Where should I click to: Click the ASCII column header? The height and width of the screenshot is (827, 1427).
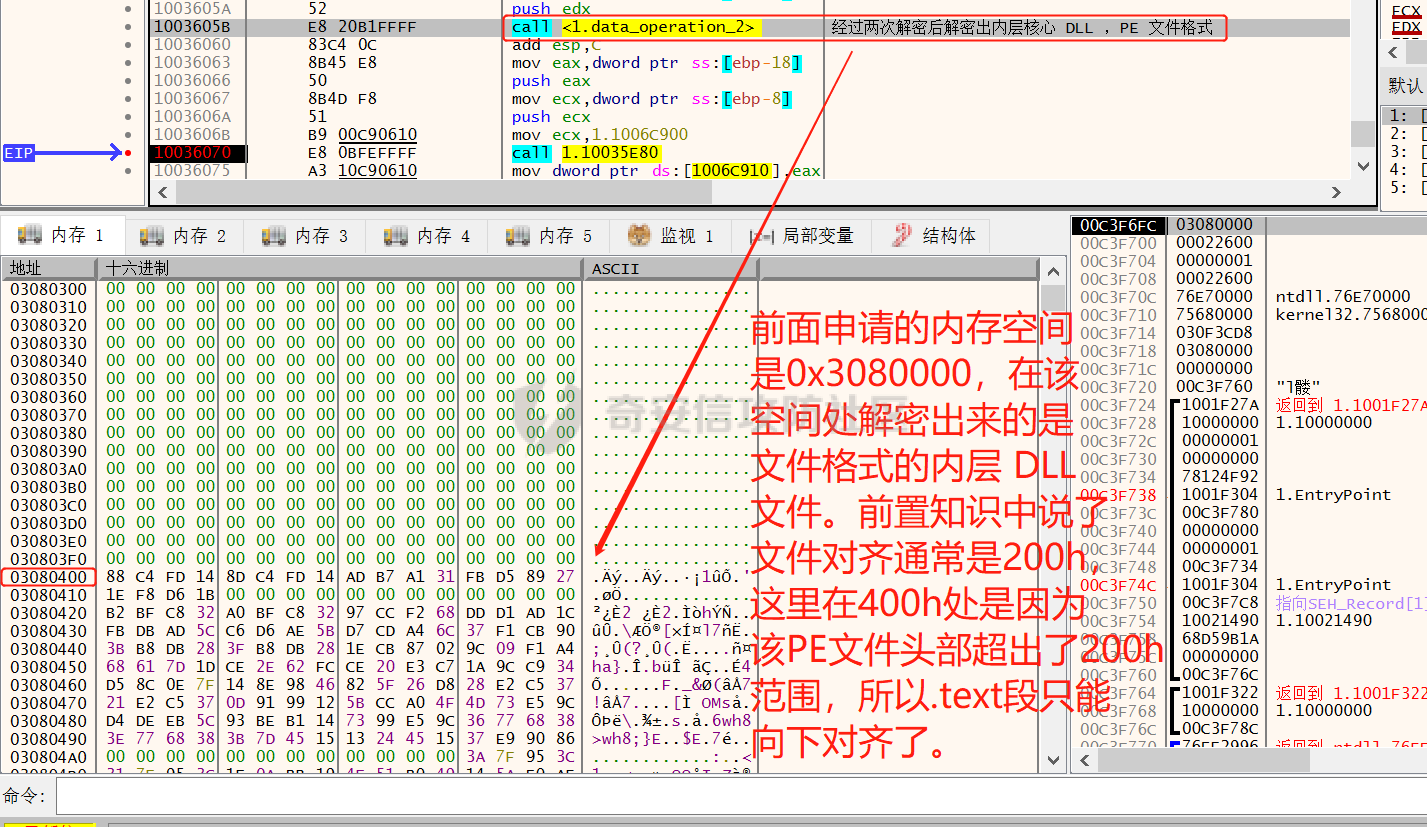[x=670, y=268]
